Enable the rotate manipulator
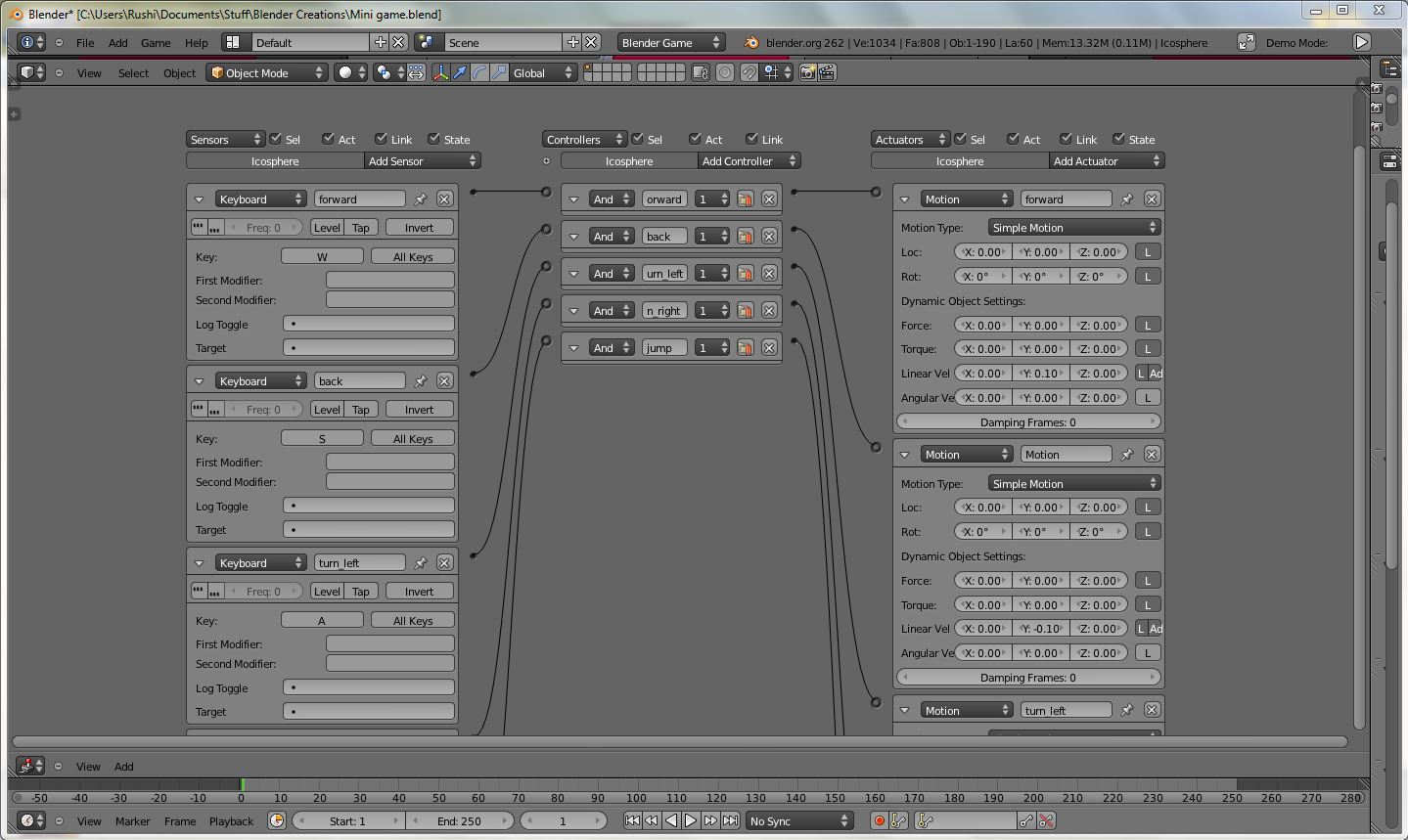The width and height of the screenshot is (1408, 840). tap(479, 72)
